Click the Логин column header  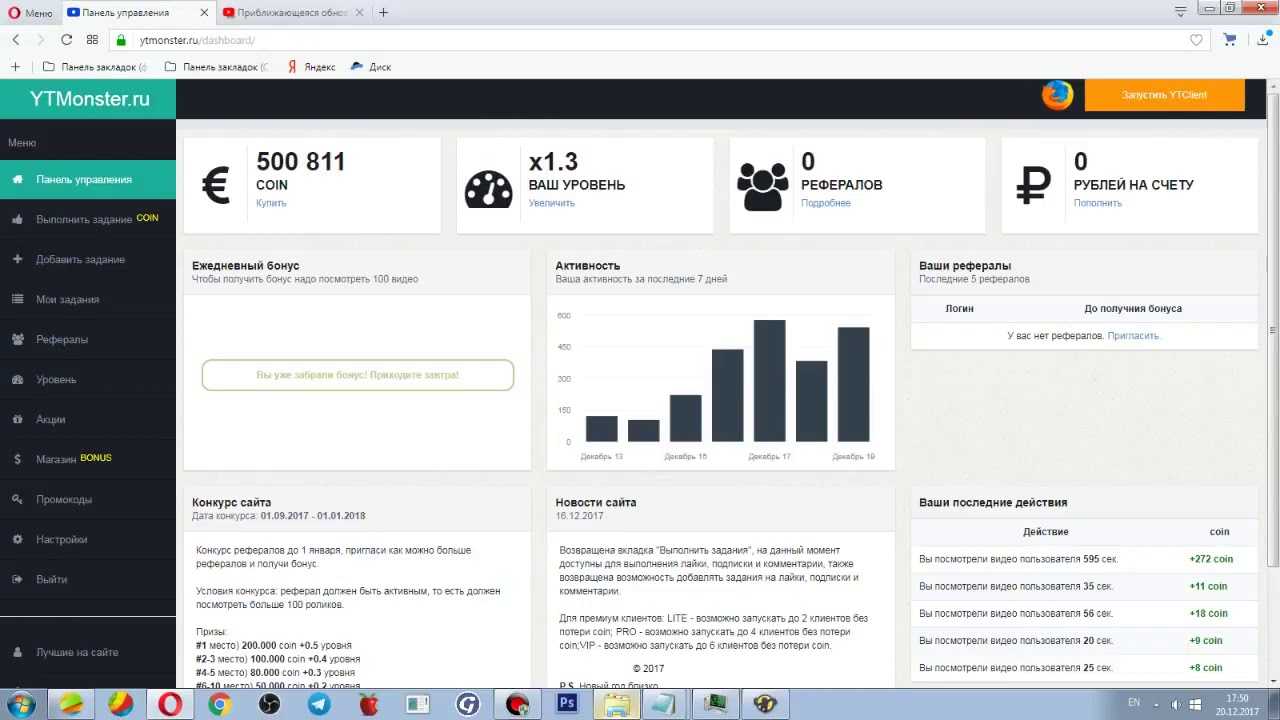959,308
